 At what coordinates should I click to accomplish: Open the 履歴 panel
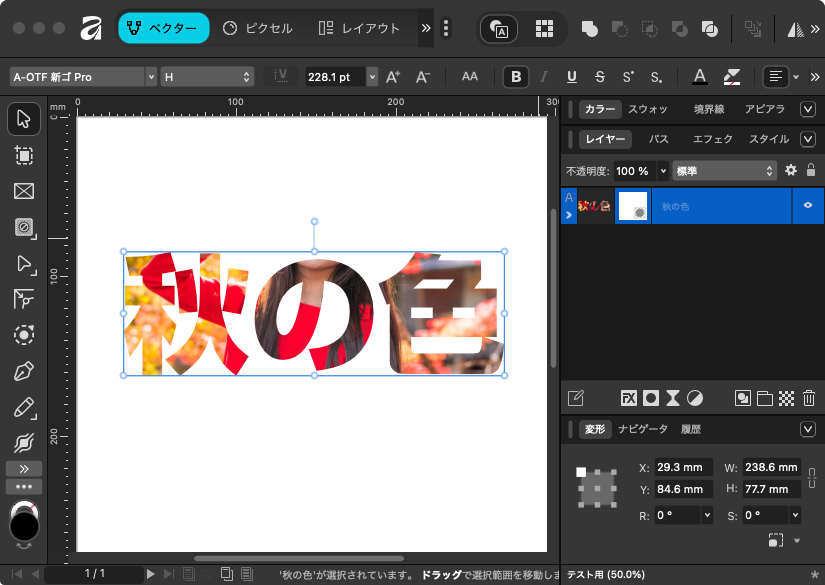point(690,429)
